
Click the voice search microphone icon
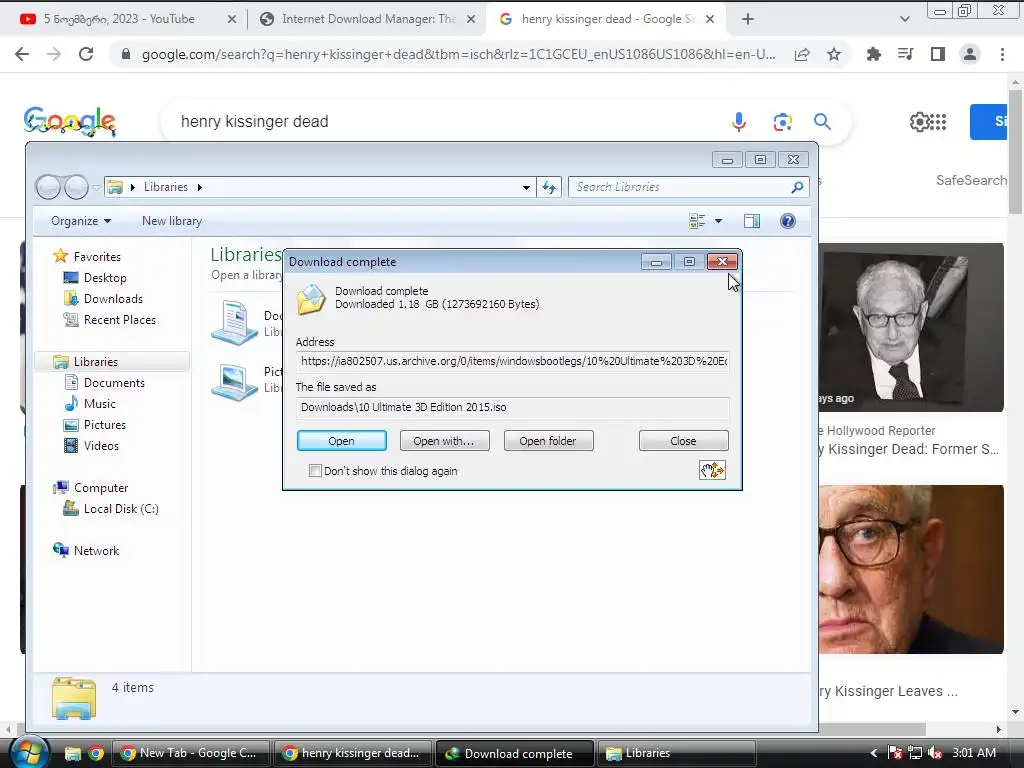tap(739, 121)
